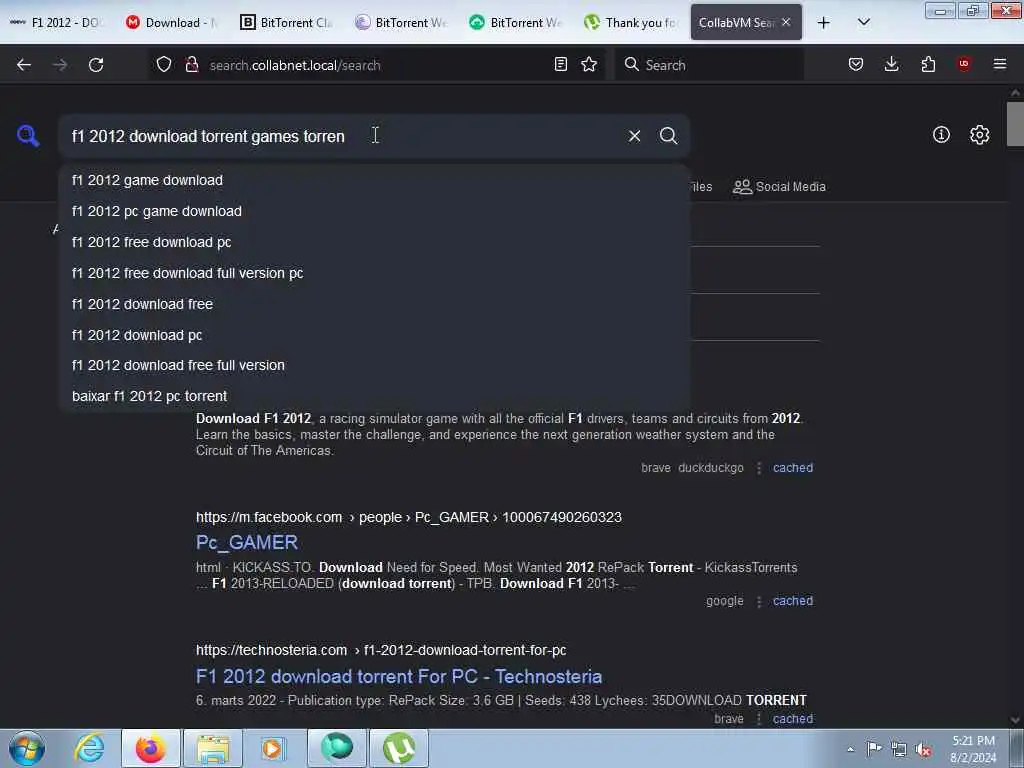The height and width of the screenshot is (768, 1024).
Task: Close the CollabVM Search tab
Action: tap(786, 22)
